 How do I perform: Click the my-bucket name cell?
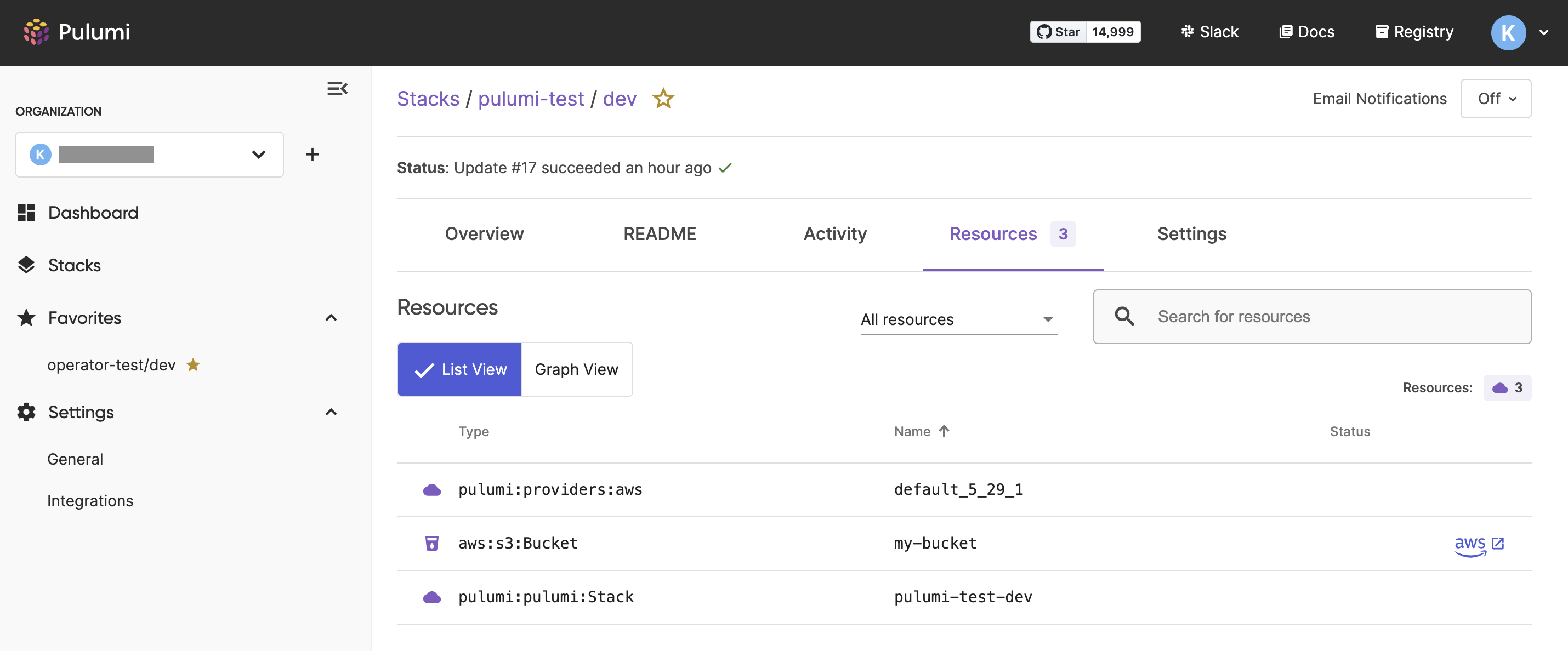(x=935, y=543)
